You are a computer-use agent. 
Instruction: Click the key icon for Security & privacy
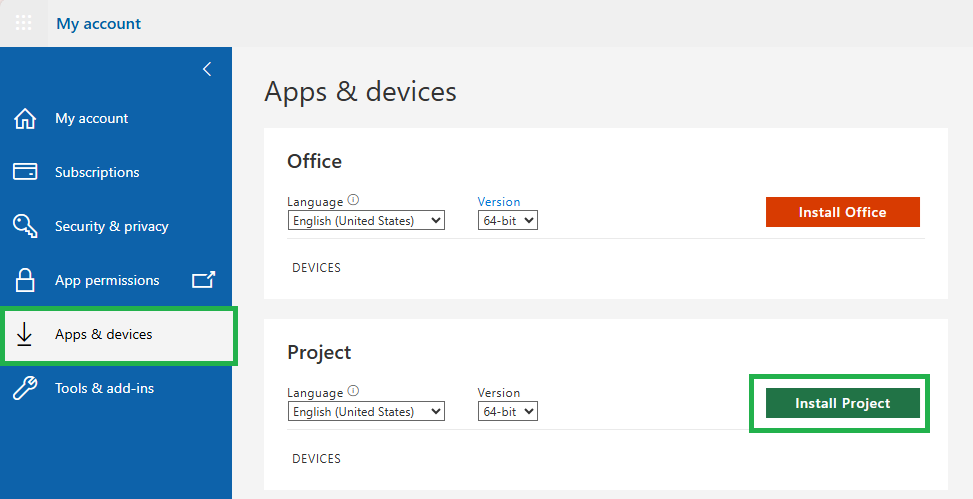[x=25, y=226]
